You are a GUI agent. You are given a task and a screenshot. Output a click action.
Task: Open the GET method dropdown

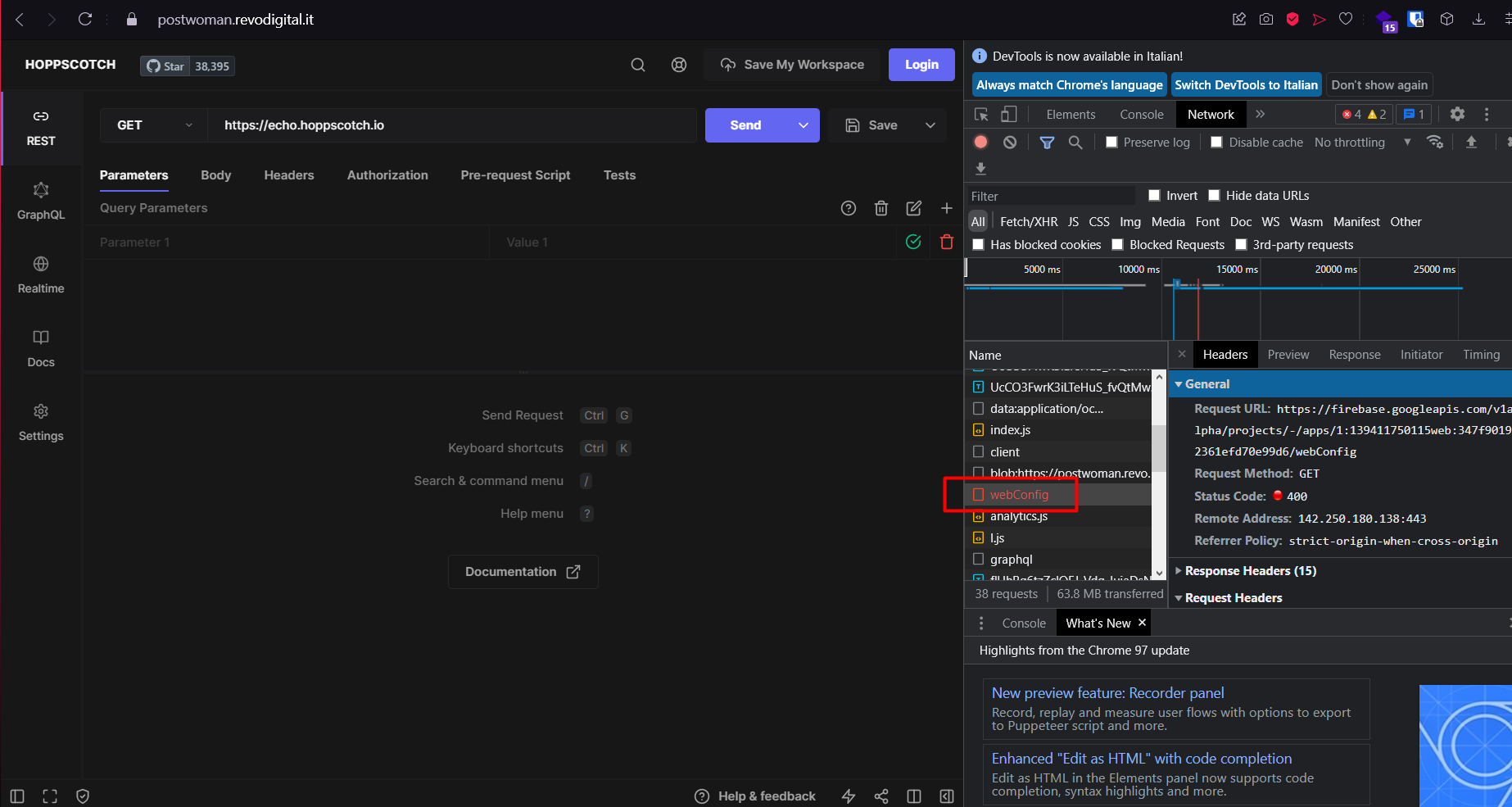(152, 125)
